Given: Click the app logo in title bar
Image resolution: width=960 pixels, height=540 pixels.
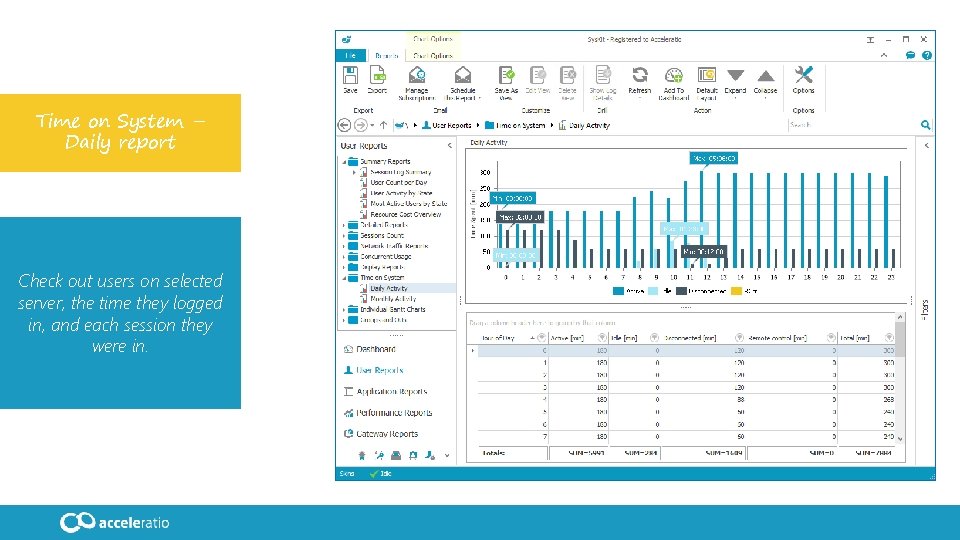Looking at the screenshot, I should point(347,39).
